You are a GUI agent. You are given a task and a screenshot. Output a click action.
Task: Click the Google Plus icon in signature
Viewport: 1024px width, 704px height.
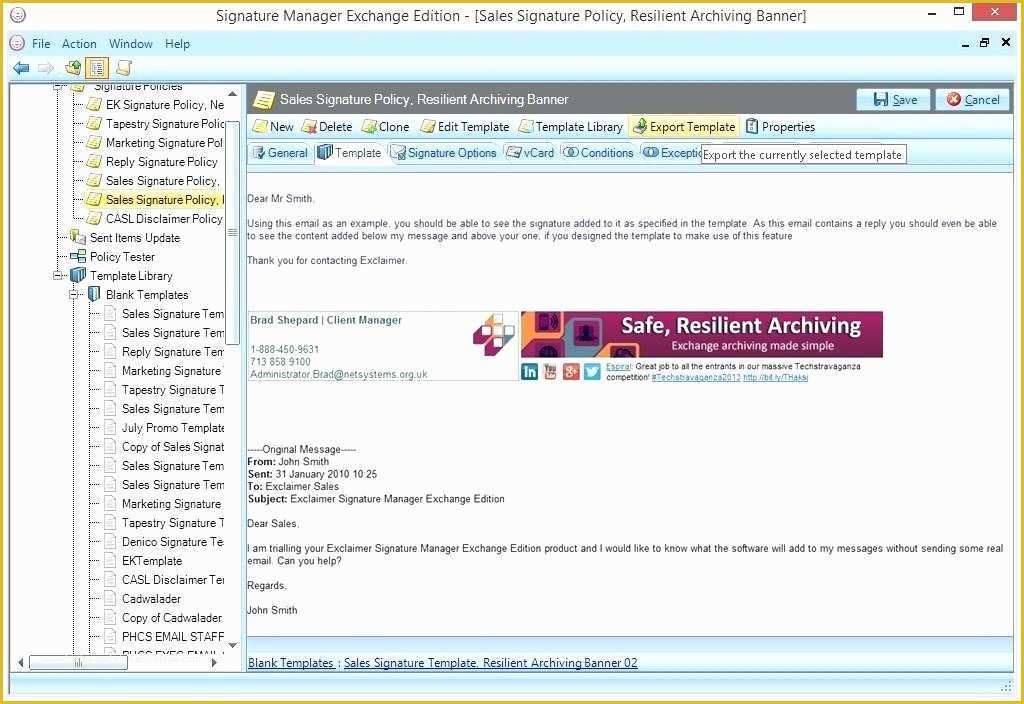coord(571,371)
